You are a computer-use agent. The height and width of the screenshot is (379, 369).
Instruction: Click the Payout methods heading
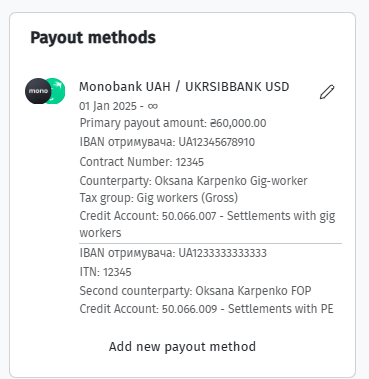point(93,38)
